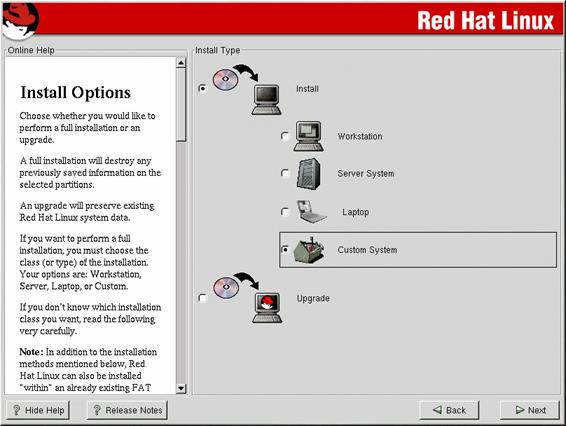Viewport: 566px width, 426px height.
Task: Click the Workstation computer icon
Action: tap(308, 136)
